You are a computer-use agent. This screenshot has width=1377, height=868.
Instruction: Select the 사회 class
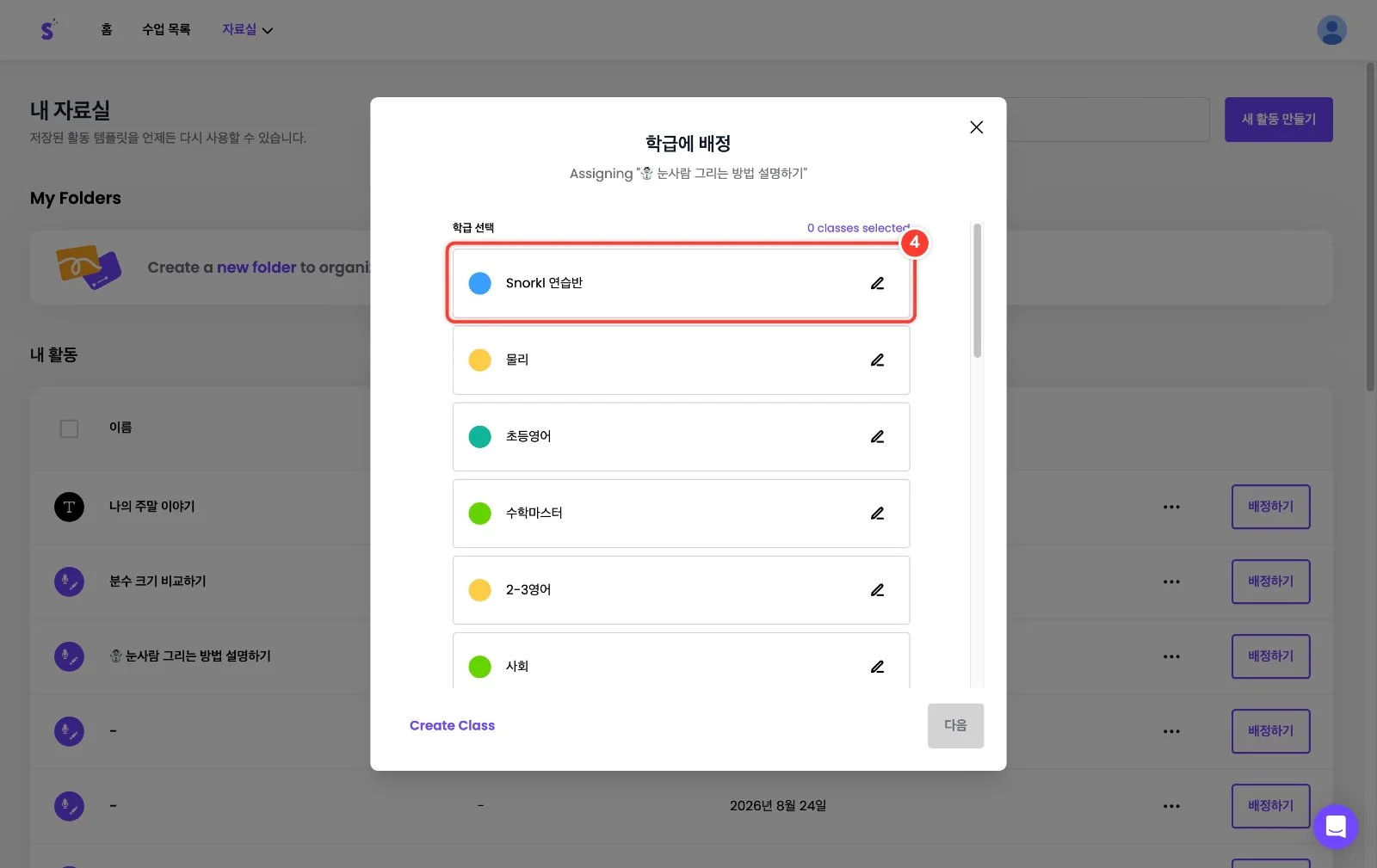(x=681, y=660)
